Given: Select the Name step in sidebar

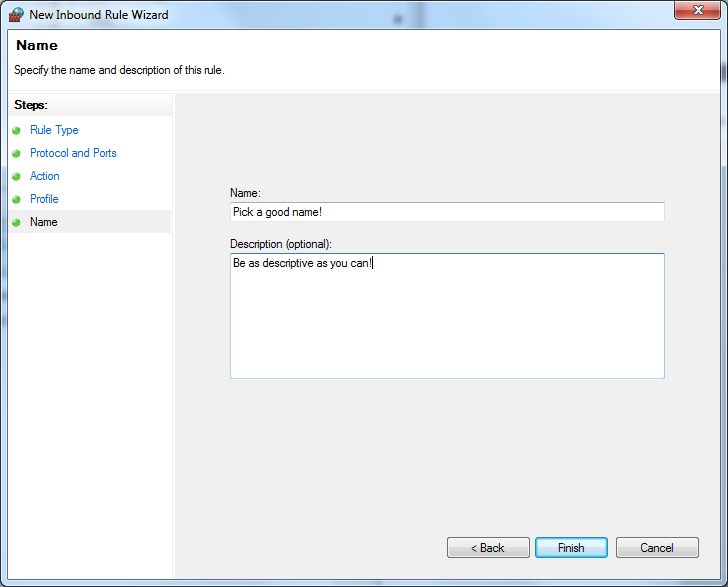Looking at the screenshot, I should [x=44, y=222].
